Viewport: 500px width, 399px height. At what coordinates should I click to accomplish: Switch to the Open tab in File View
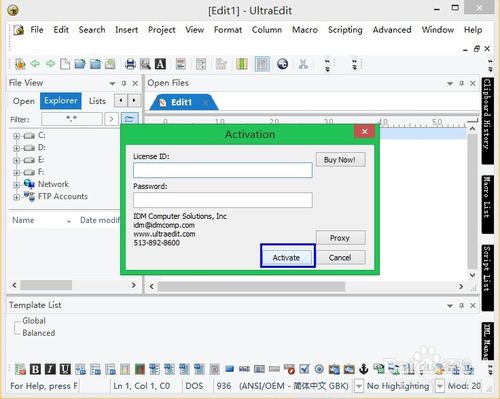click(24, 101)
